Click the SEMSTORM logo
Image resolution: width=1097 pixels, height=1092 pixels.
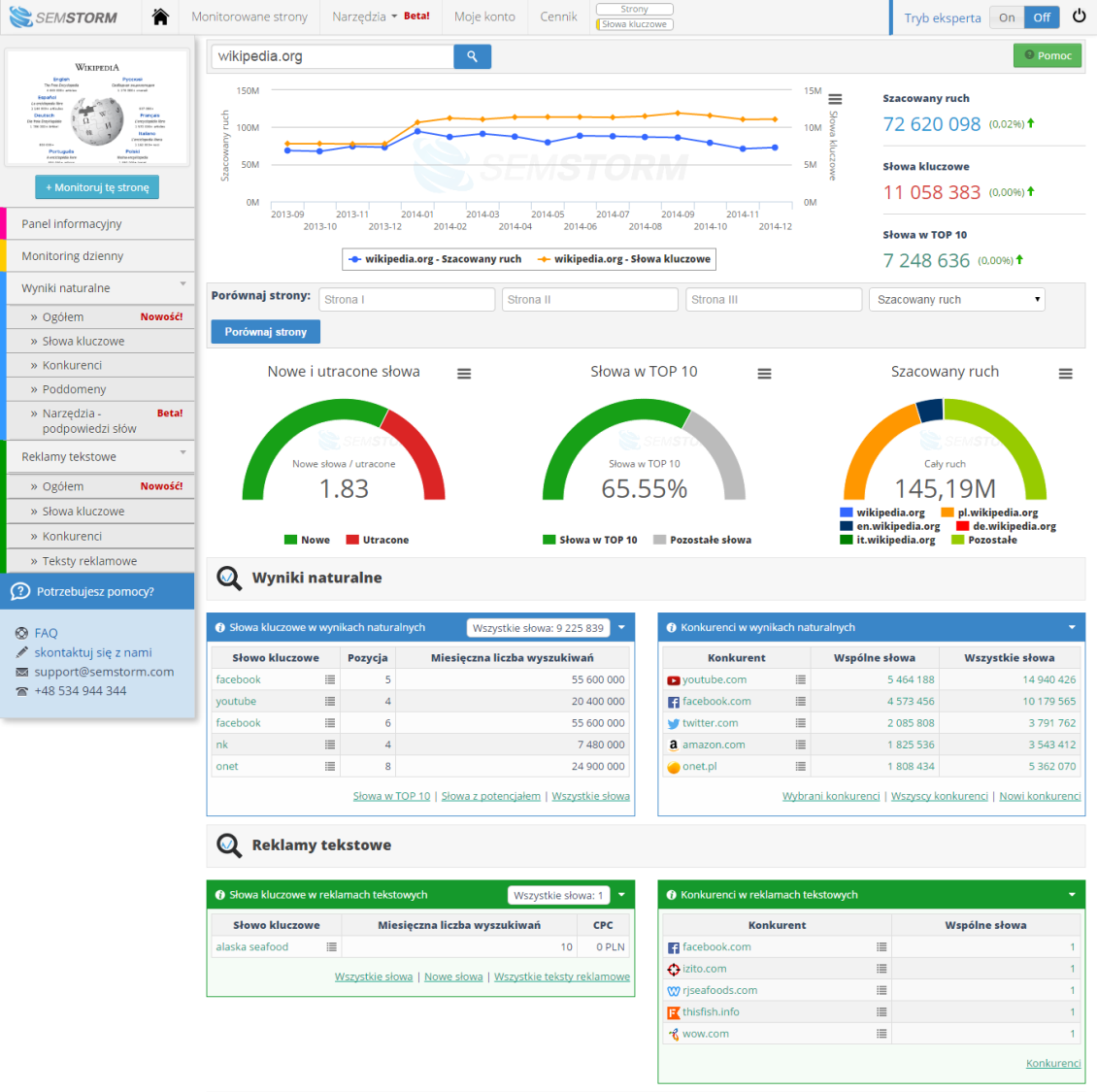click(64, 17)
